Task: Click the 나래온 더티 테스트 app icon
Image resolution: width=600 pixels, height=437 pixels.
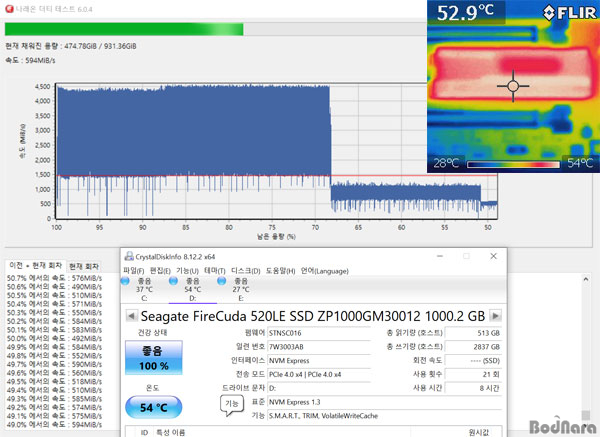Action: pos(10,9)
